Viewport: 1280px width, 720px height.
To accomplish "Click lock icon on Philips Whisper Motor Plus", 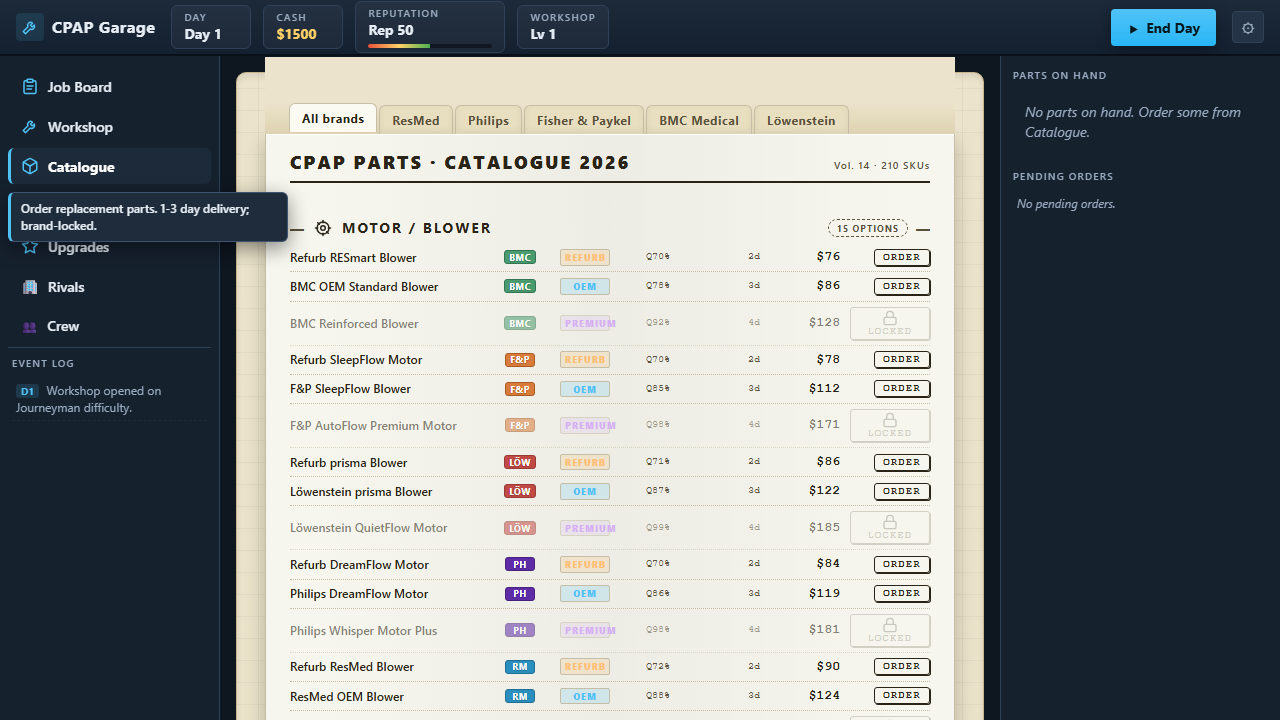I will pyautogui.click(x=890, y=625).
